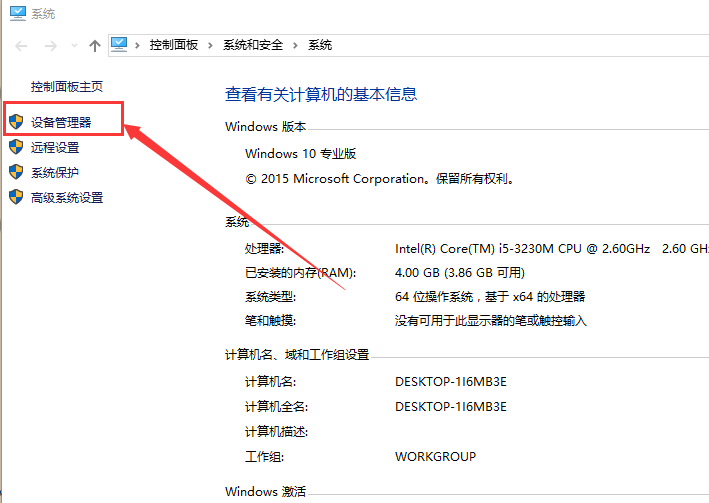This screenshot has width=709, height=503.
Task: Open the 高级系统设置 link
Action: [67, 198]
